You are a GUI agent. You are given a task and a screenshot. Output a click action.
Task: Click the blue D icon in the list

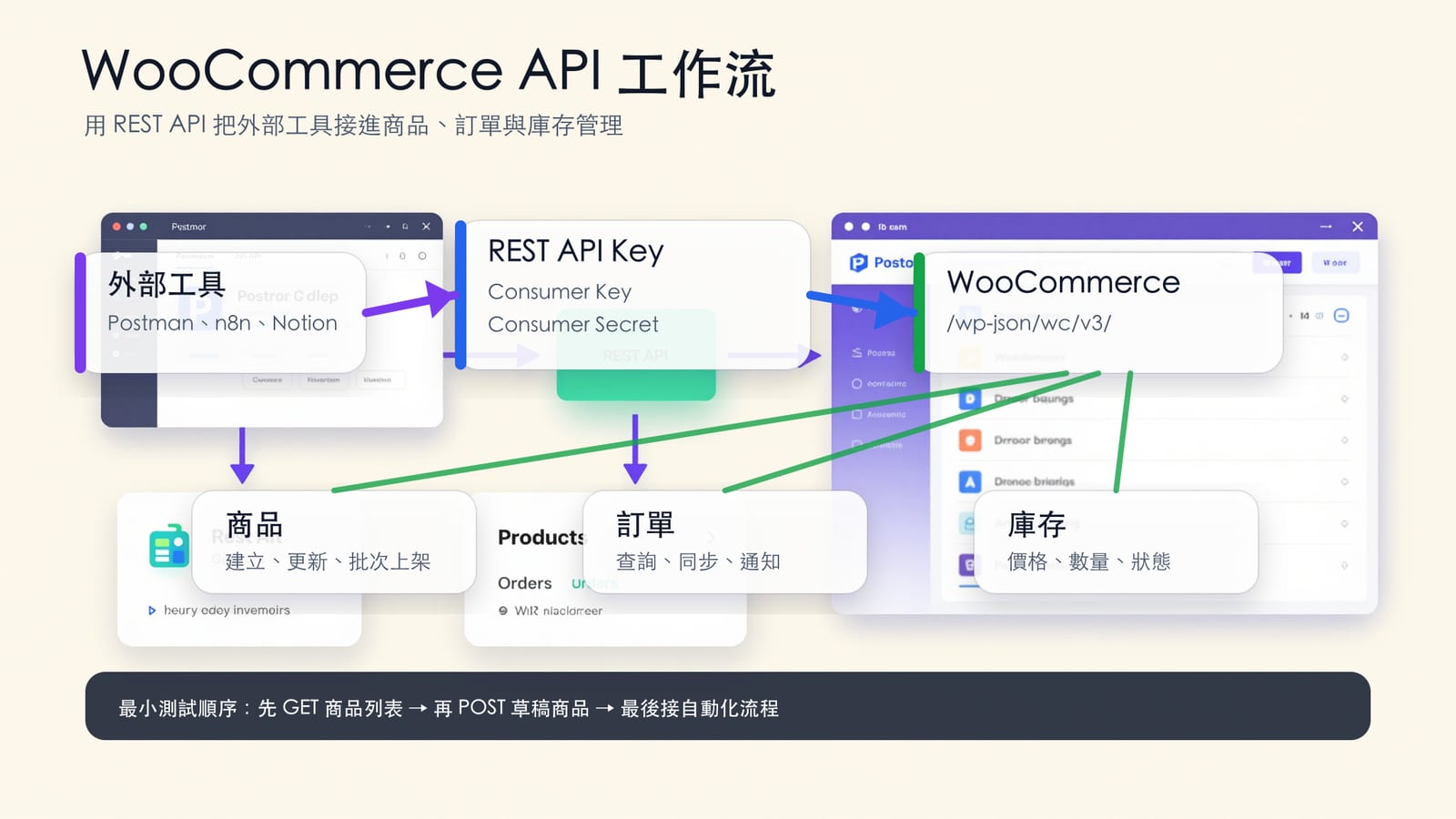(x=970, y=399)
